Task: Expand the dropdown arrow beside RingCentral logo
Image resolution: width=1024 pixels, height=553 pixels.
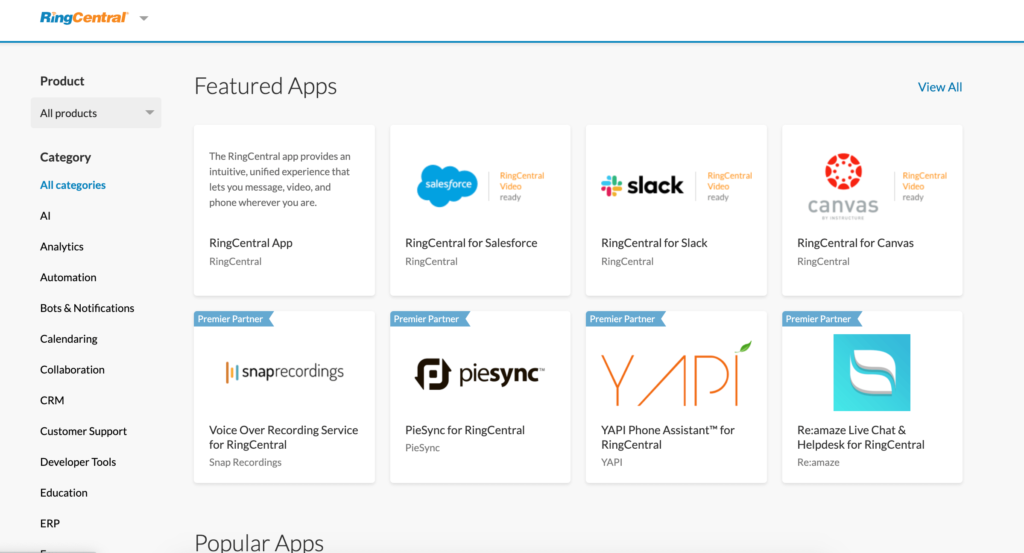Action: coord(144,19)
